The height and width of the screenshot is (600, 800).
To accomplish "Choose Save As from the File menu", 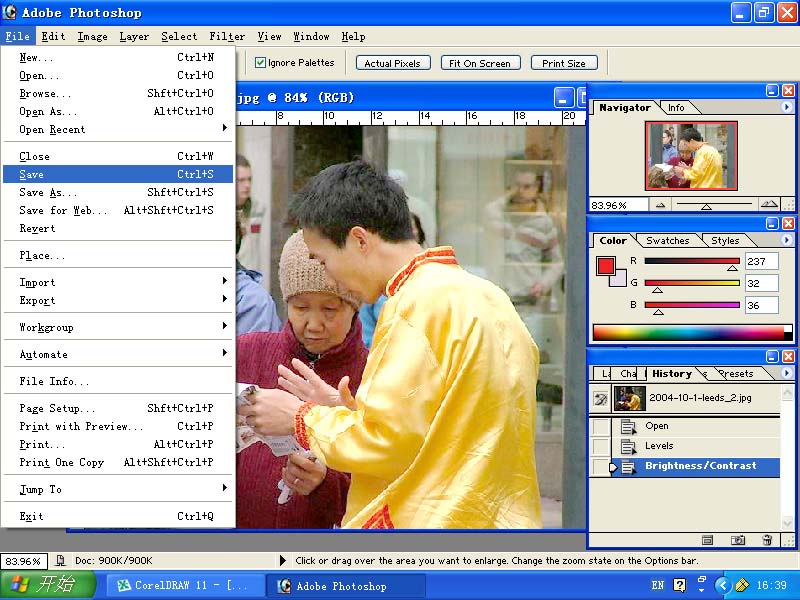I will tap(46, 192).
